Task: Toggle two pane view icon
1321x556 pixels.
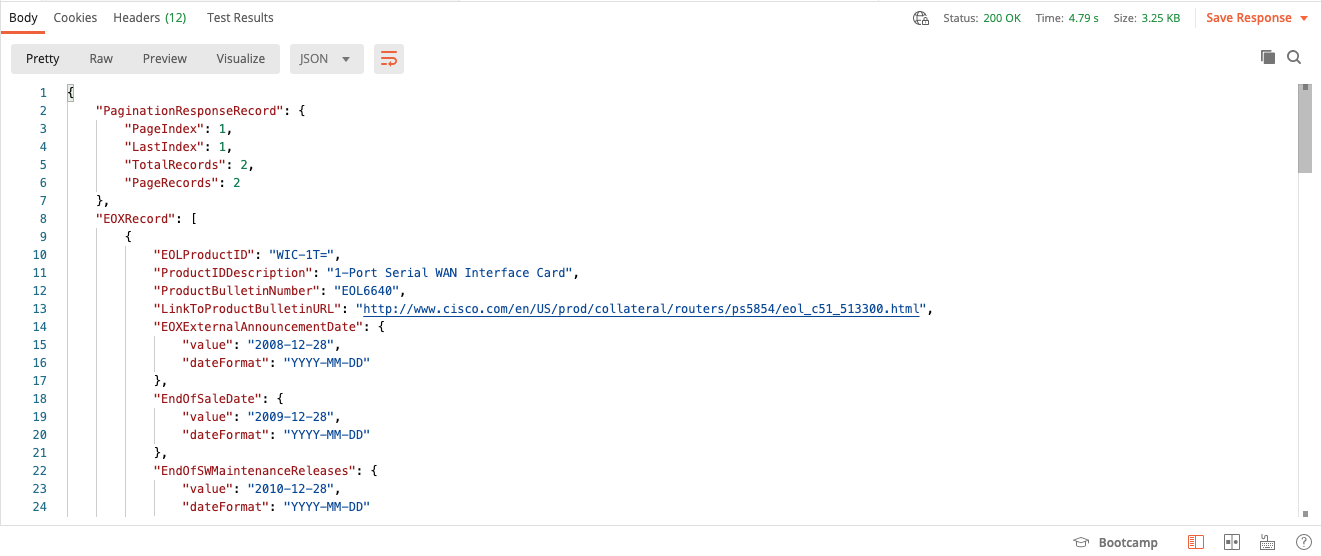Action: click(1232, 542)
